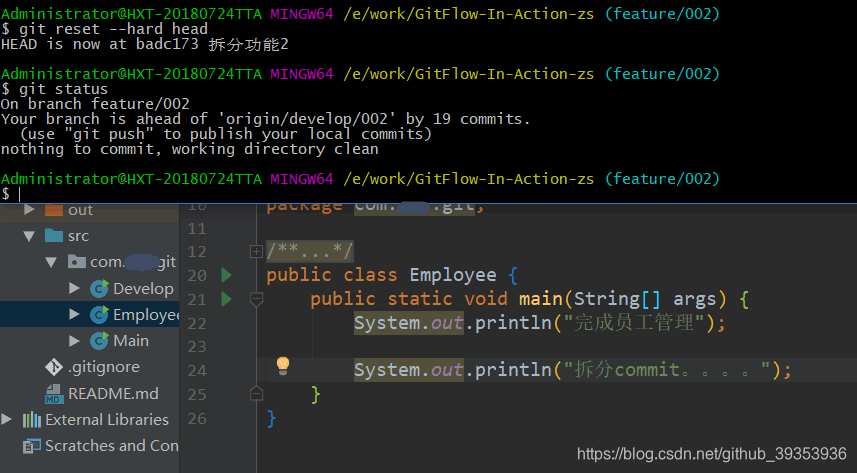Select the src folder label
The height and width of the screenshot is (473, 857).
78,236
